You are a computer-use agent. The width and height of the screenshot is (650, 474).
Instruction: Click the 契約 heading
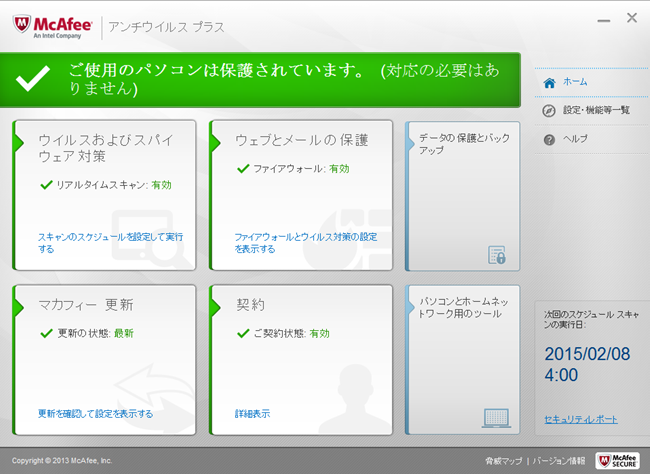(x=250, y=305)
